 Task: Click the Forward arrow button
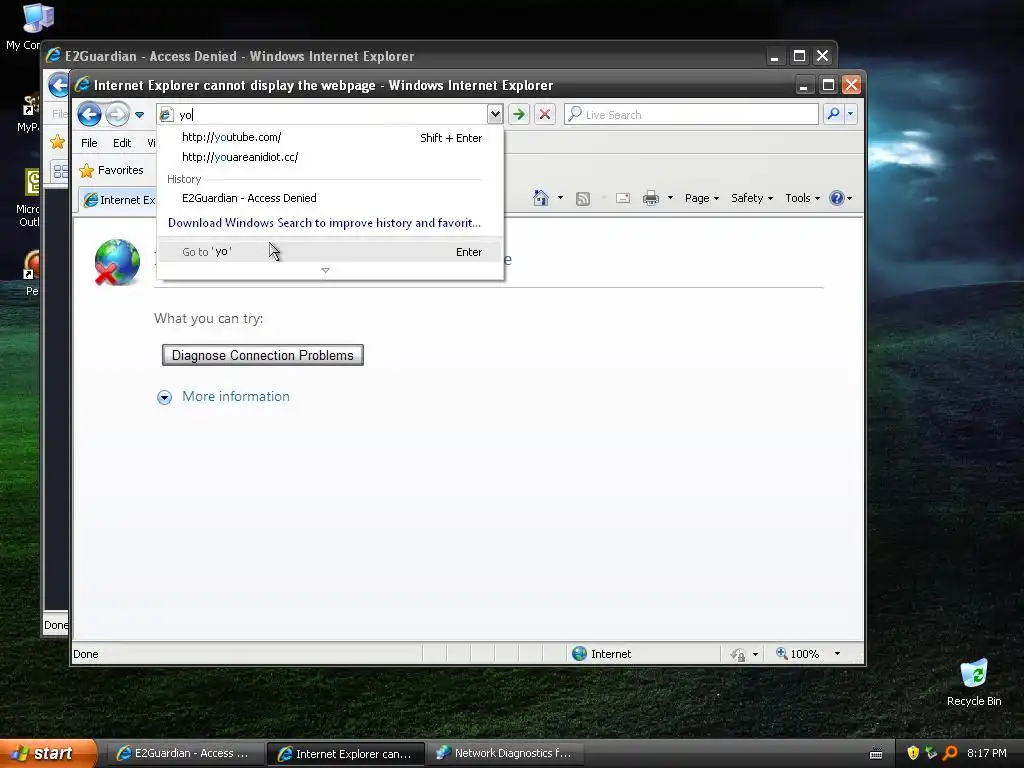(118, 114)
